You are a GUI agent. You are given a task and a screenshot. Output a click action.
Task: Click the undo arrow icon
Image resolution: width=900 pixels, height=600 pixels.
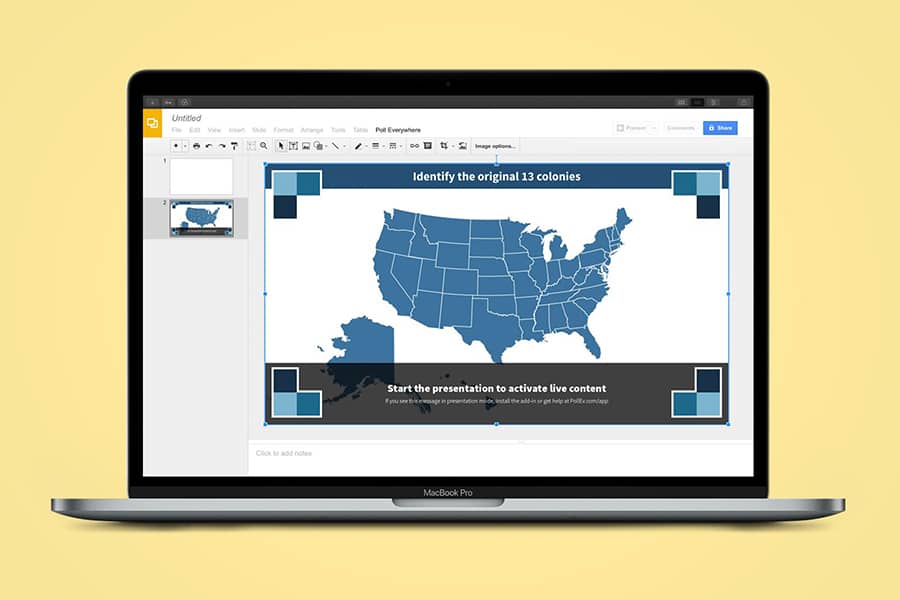[x=209, y=146]
